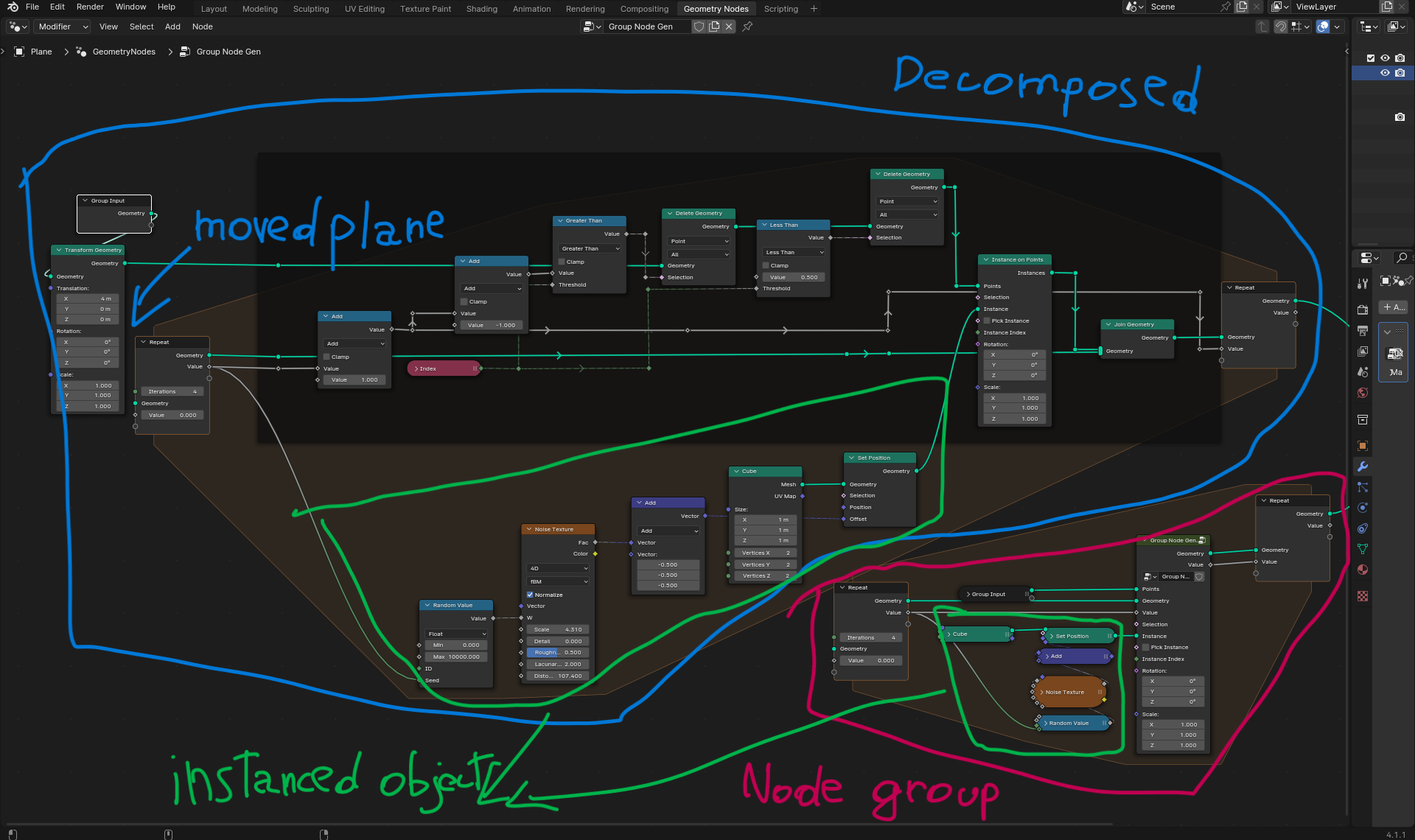Image resolution: width=1415 pixels, height=840 pixels.
Task: Open the Texture properties tab
Action: [x=1362, y=596]
